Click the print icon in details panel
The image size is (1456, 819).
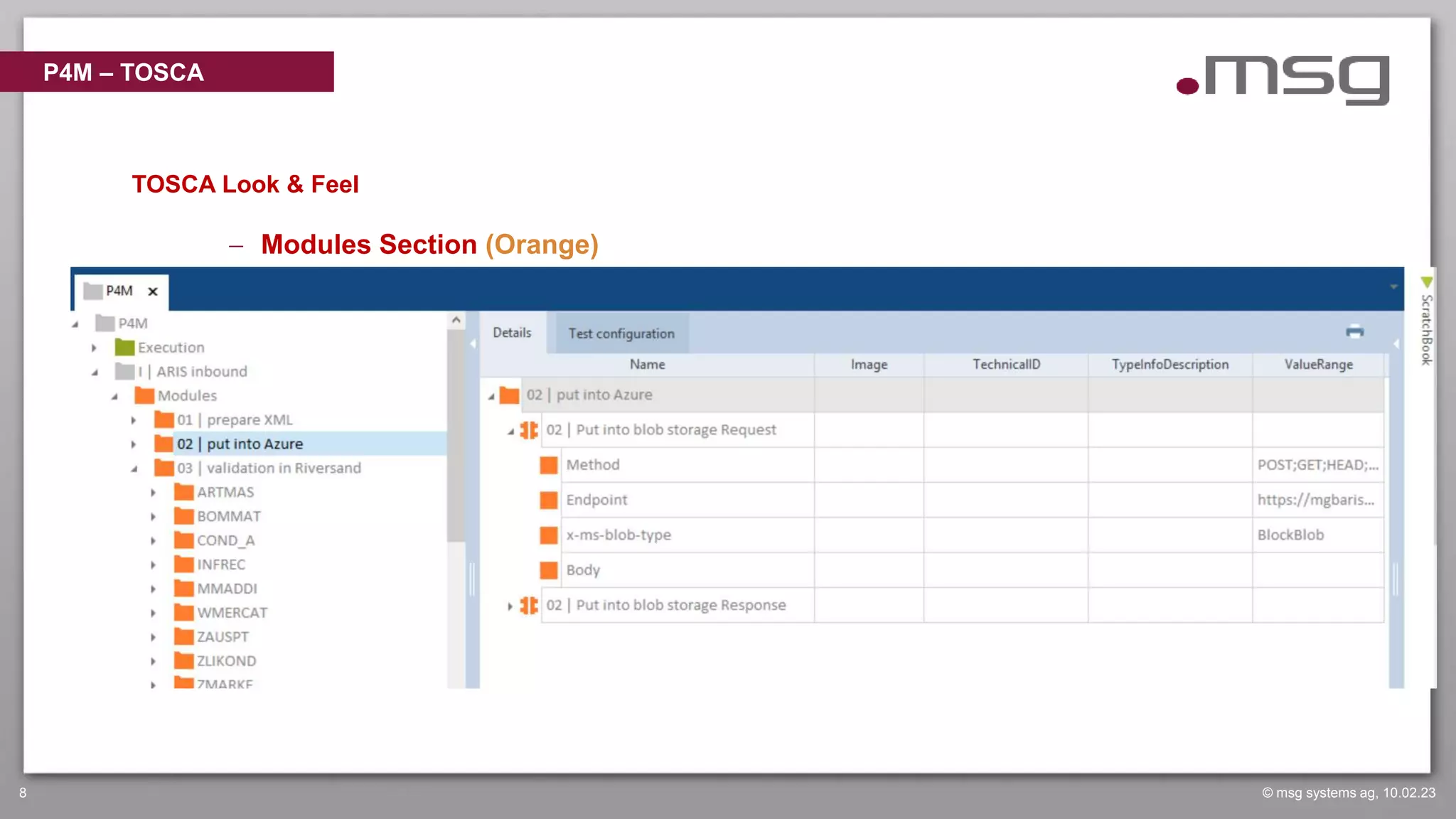[x=1354, y=331]
